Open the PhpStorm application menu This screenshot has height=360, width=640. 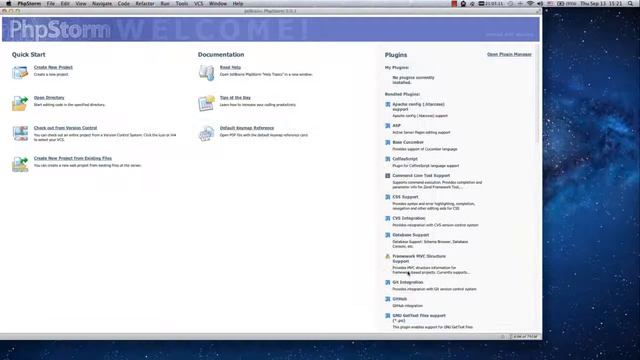point(29,4)
